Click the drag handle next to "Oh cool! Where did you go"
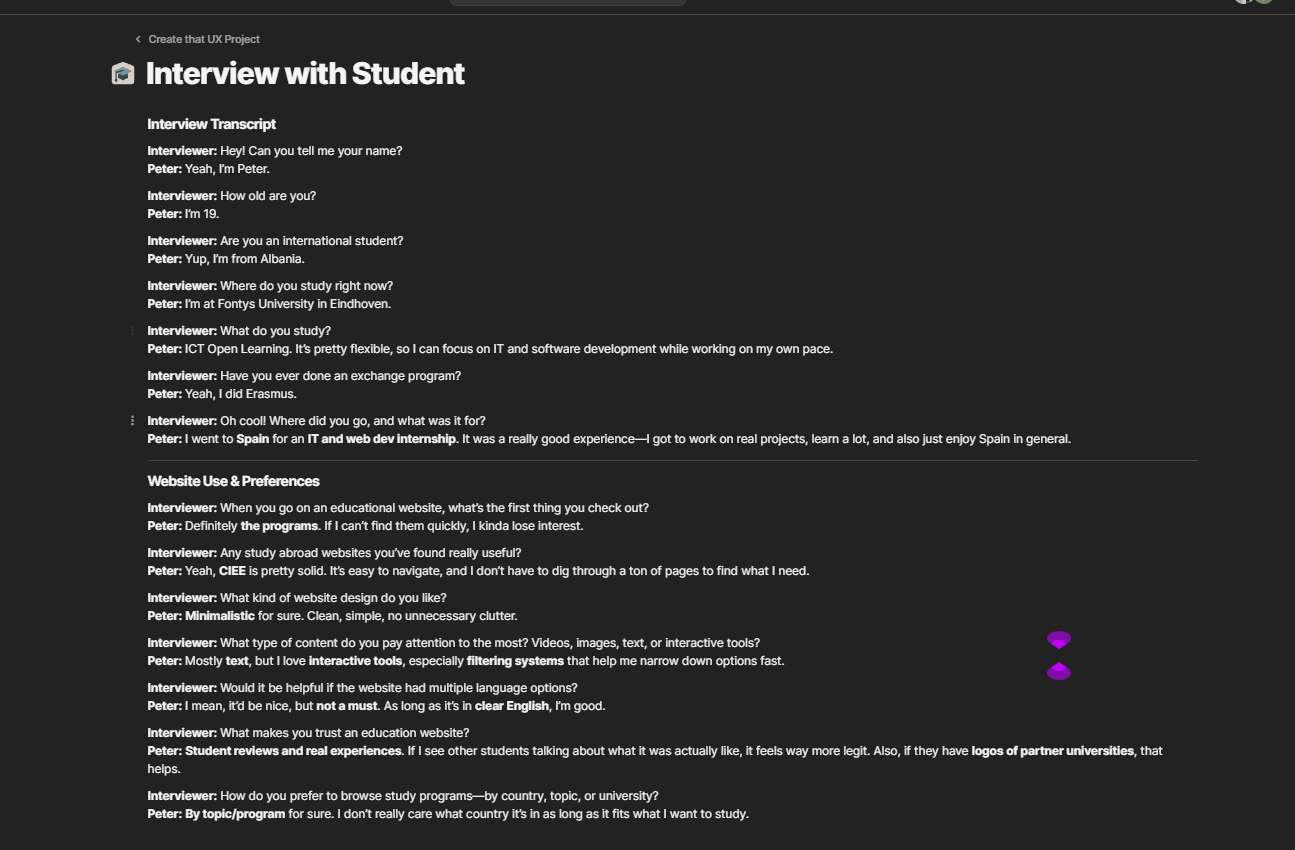 (x=133, y=420)
